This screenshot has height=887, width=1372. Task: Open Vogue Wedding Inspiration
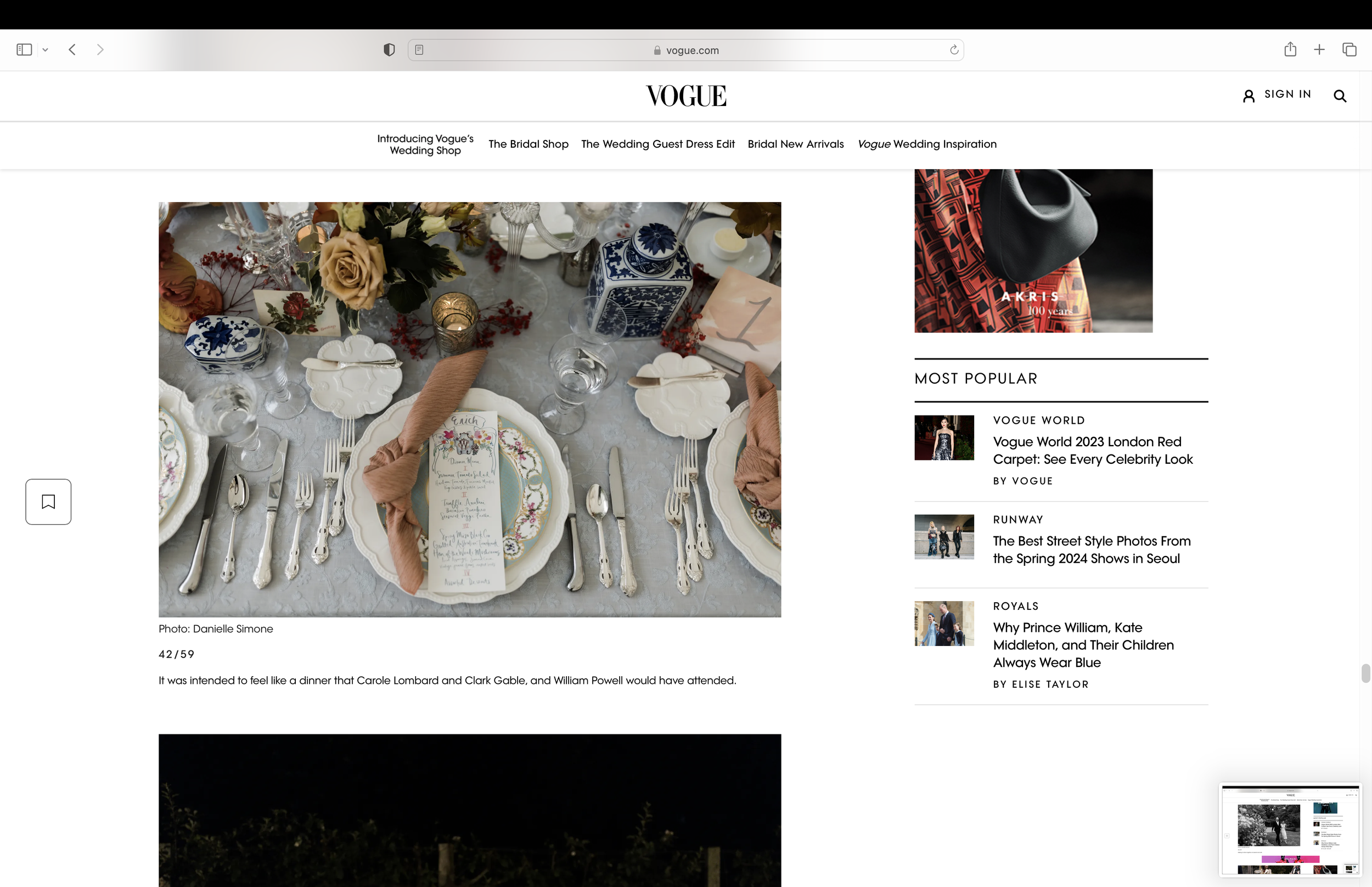coord(926,144)
